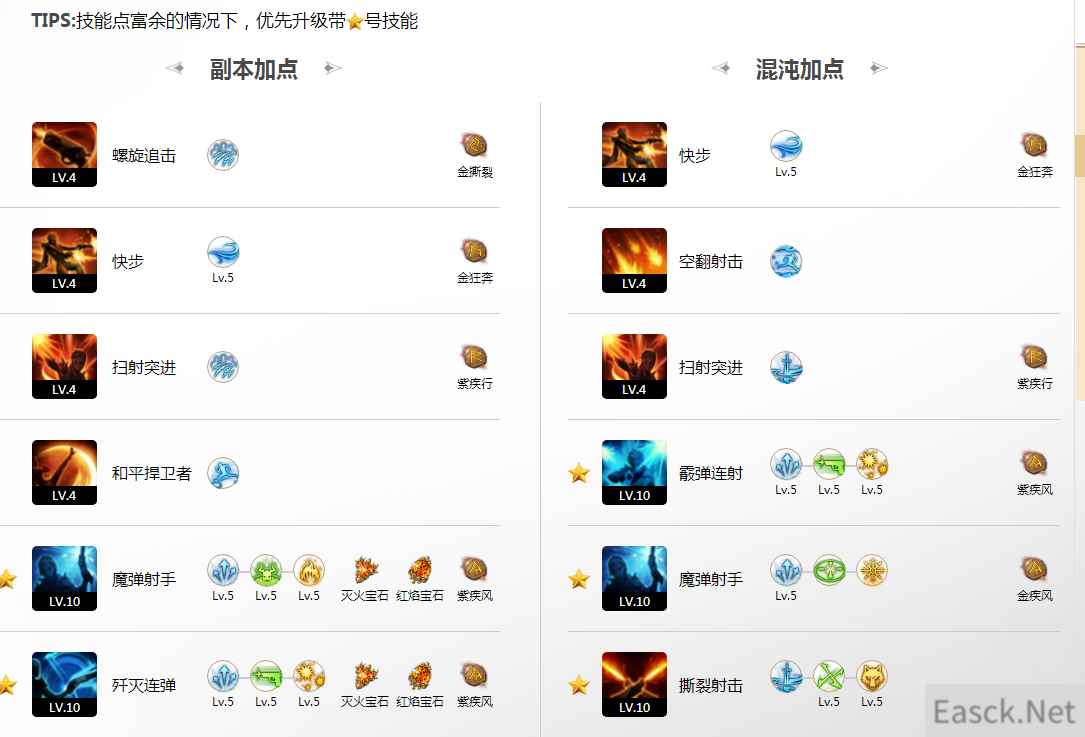Screen dimensions: 1085x737
Task: Open the 撕裂射击 skill icon
Action: (634, 684)
